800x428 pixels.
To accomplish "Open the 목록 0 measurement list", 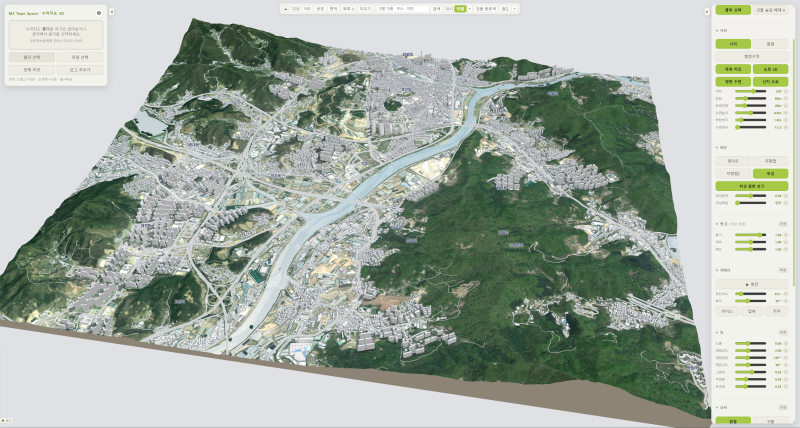I will [348, 9].
